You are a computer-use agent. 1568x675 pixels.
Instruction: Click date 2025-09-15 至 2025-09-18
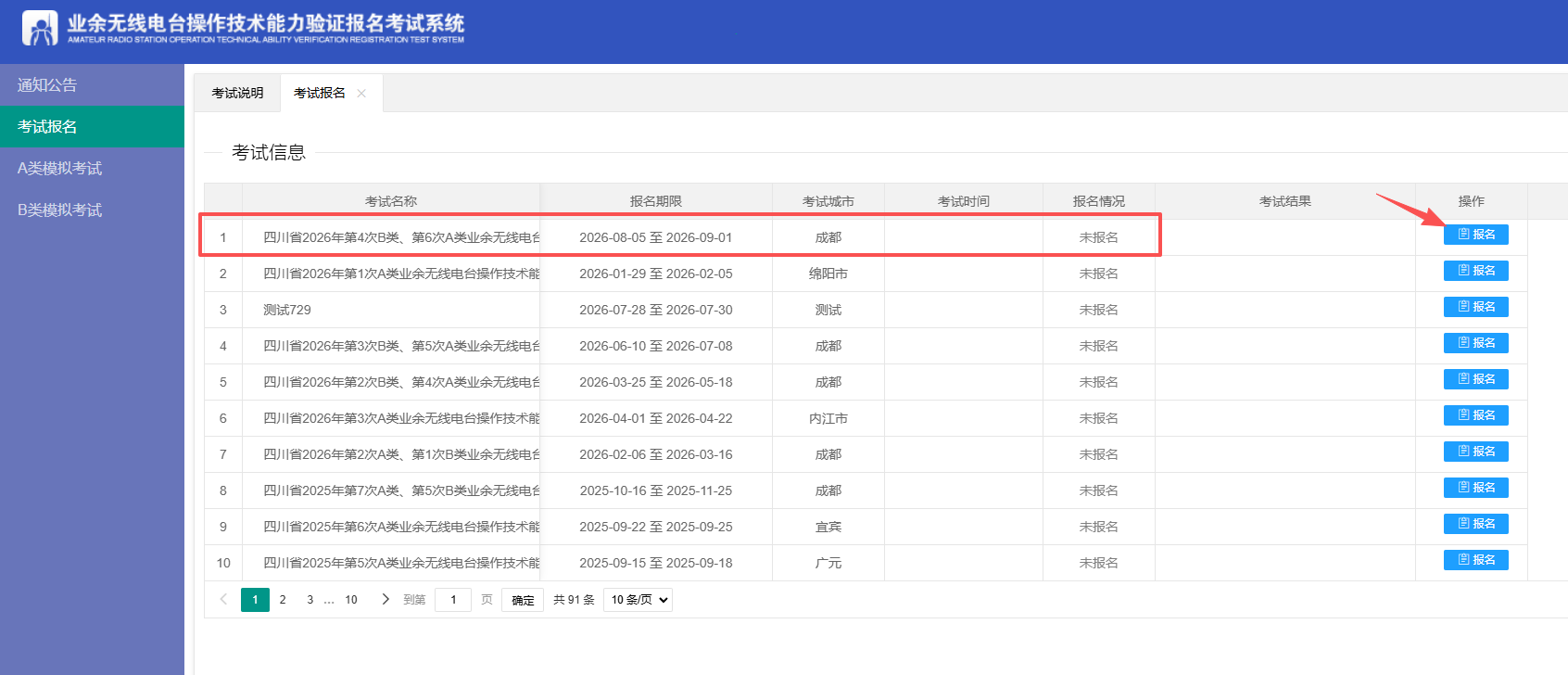pos(656,563)
